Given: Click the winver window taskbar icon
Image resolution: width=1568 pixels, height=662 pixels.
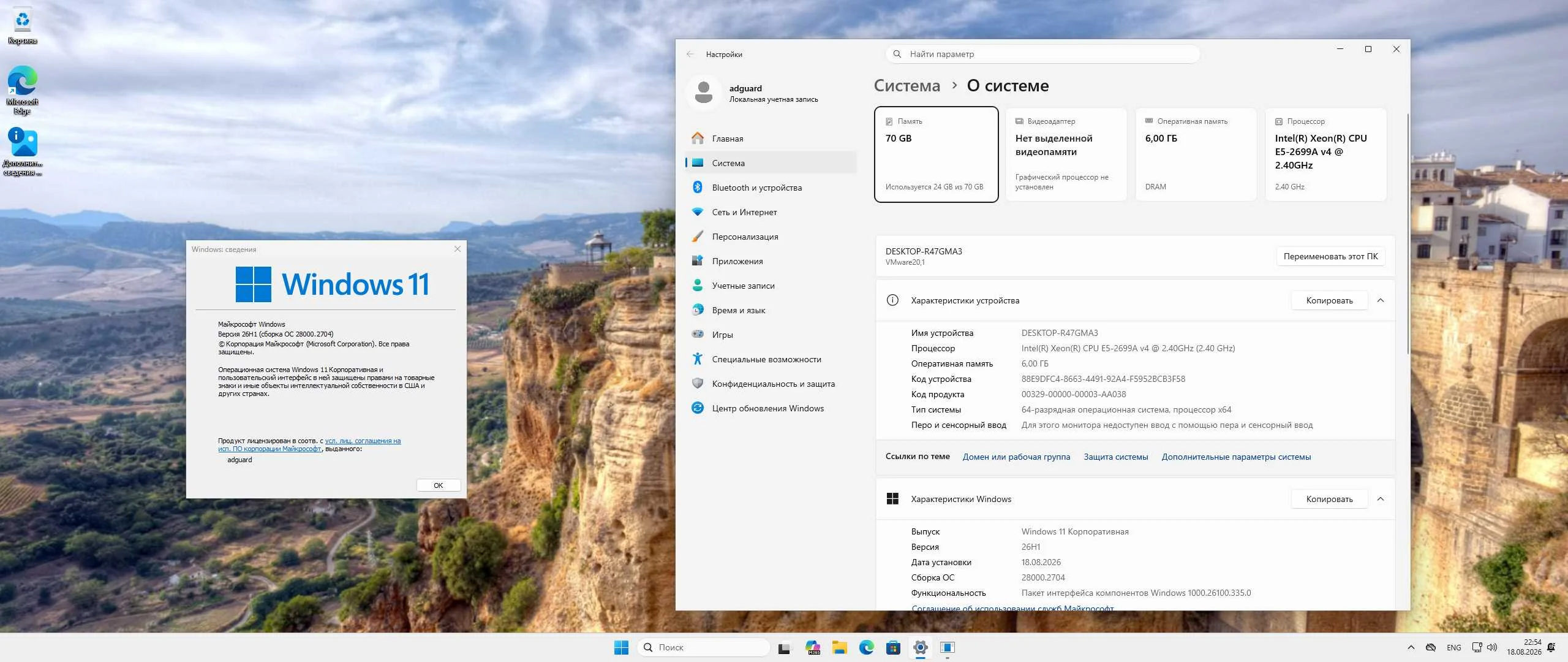Looking at the screenshot, I should 948,647.
